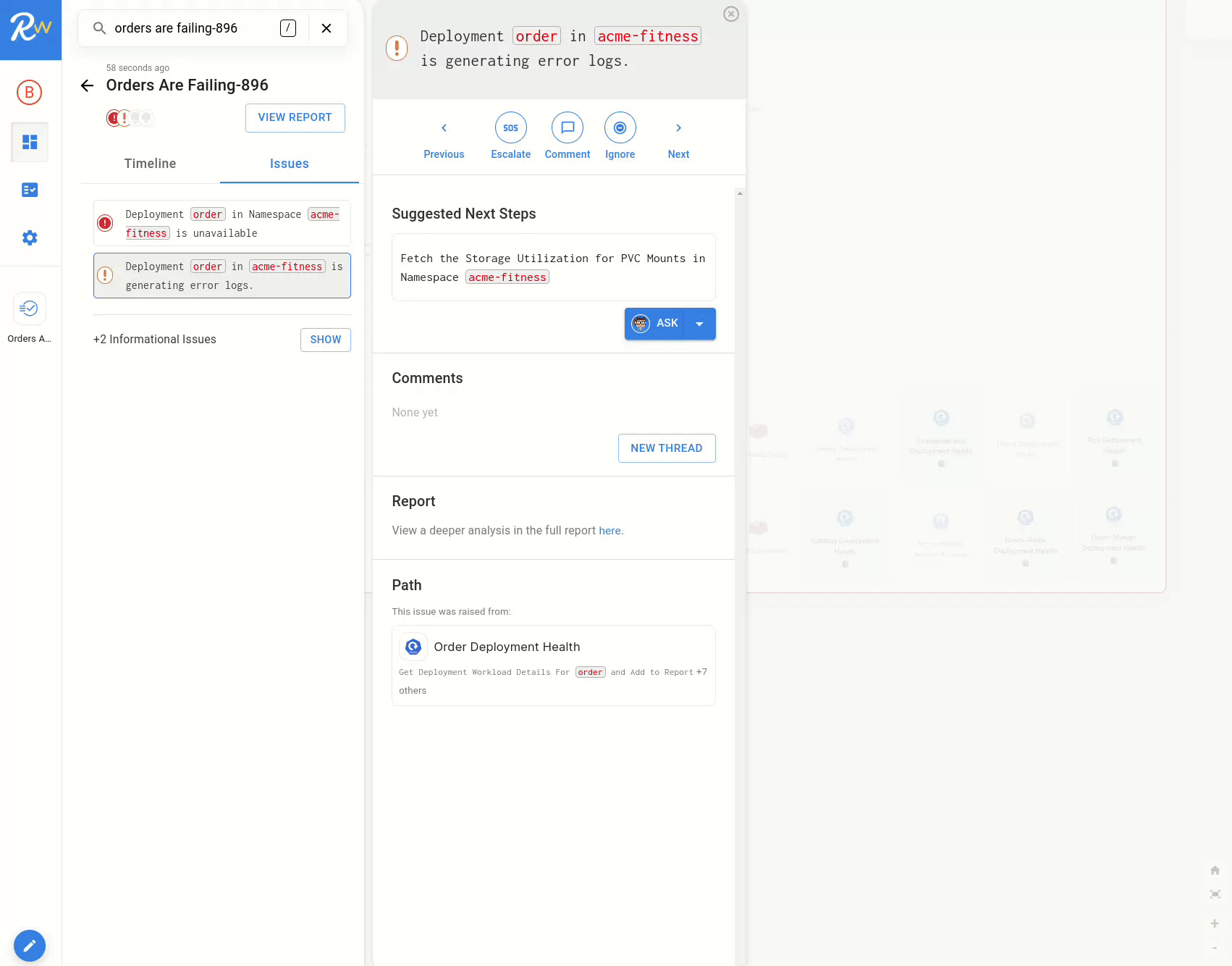
Task: Zoom in with the plus control
Action: [1215, 923]
